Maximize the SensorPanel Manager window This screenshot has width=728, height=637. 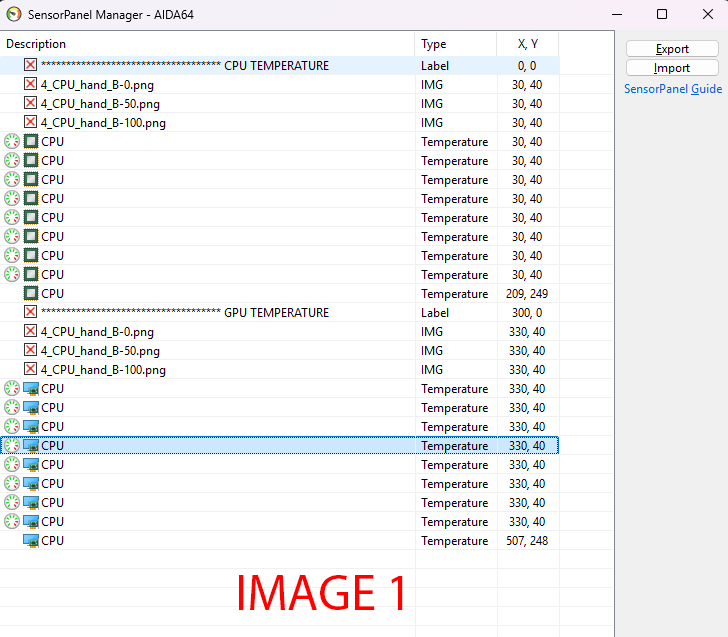(662, 14)
